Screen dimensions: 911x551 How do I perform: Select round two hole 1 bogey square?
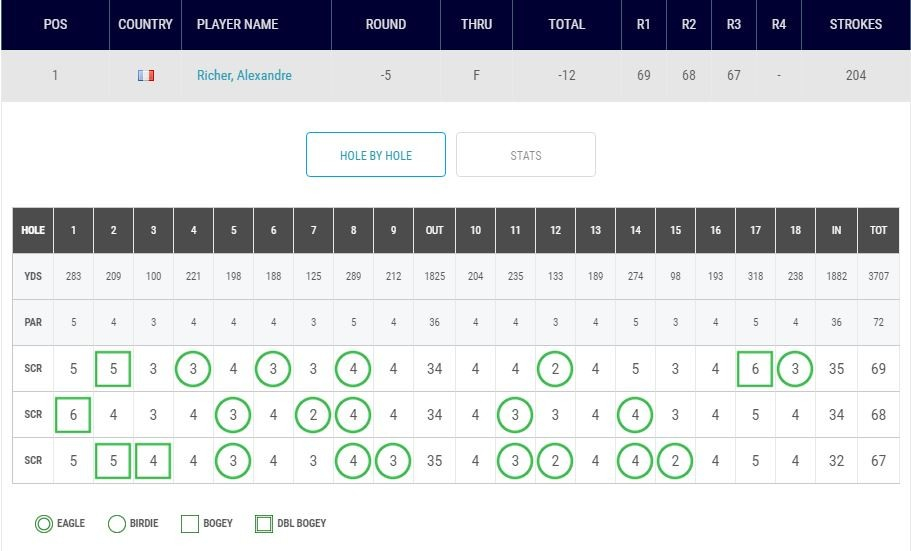coord(73,415)
